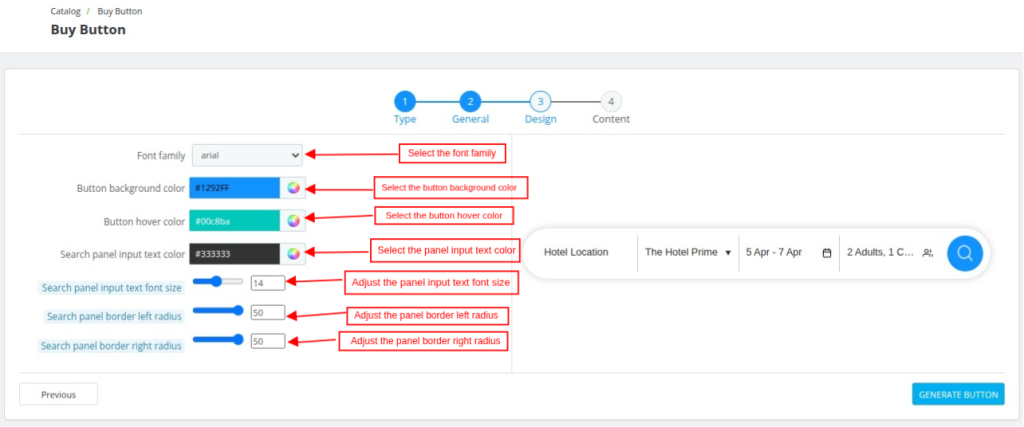
Task: Click the left radius value field
Action: click(268, 312)
